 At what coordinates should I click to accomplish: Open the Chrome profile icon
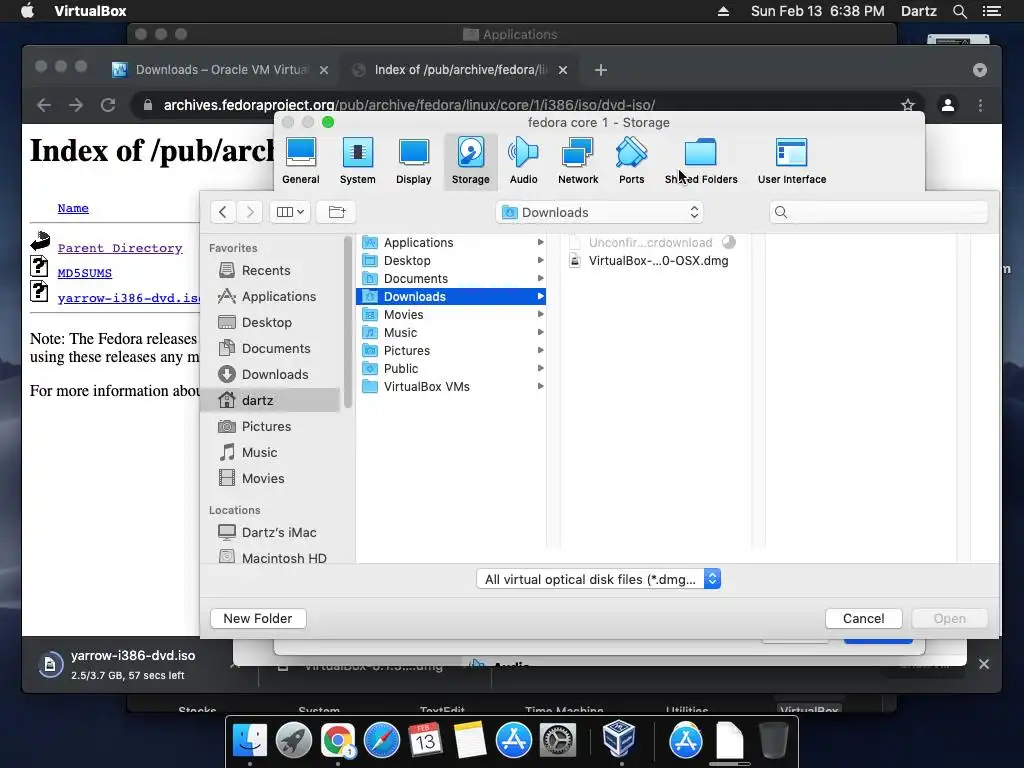click(x=948, y=105)
